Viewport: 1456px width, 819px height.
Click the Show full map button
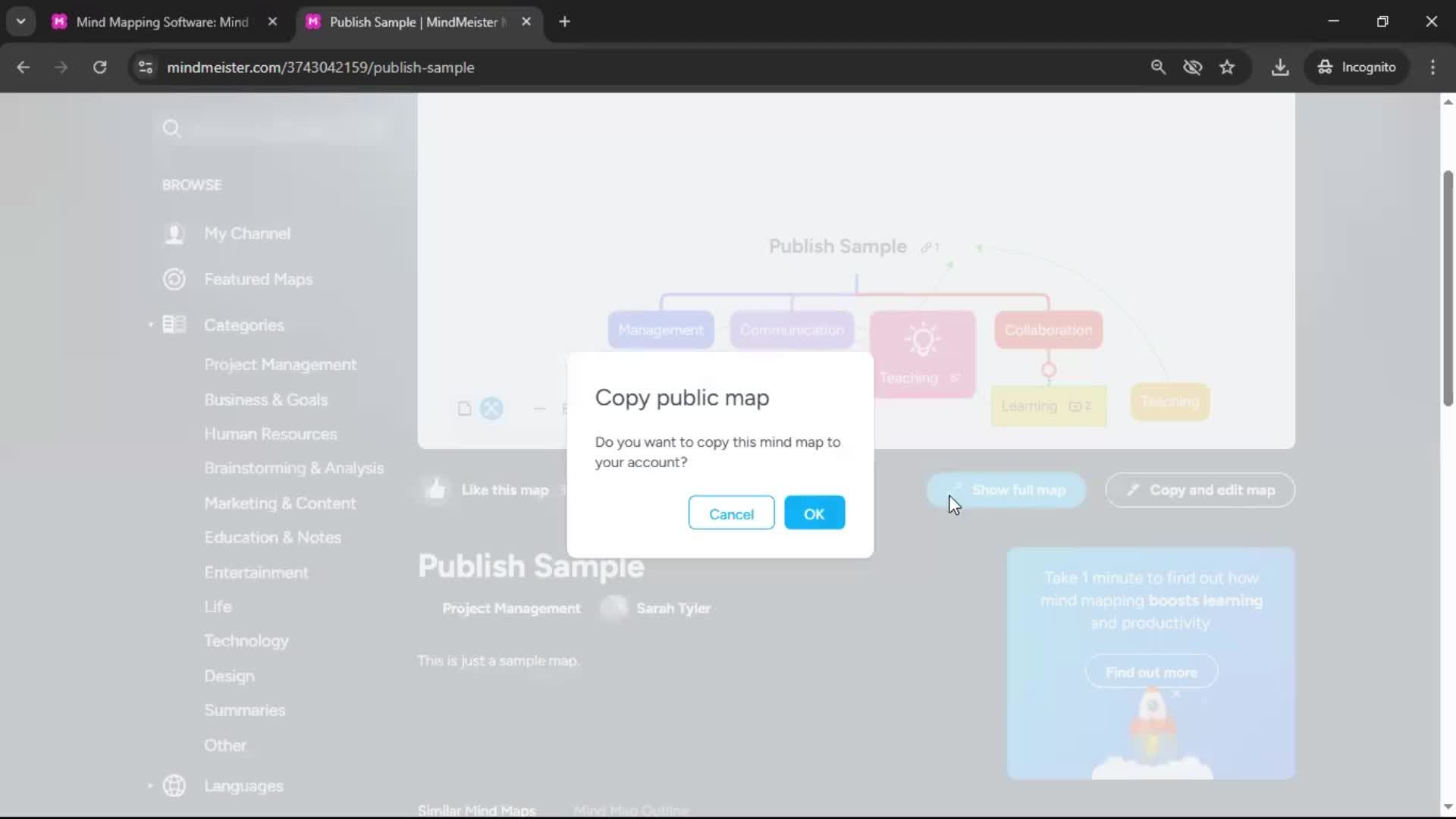coord(1006,490)
